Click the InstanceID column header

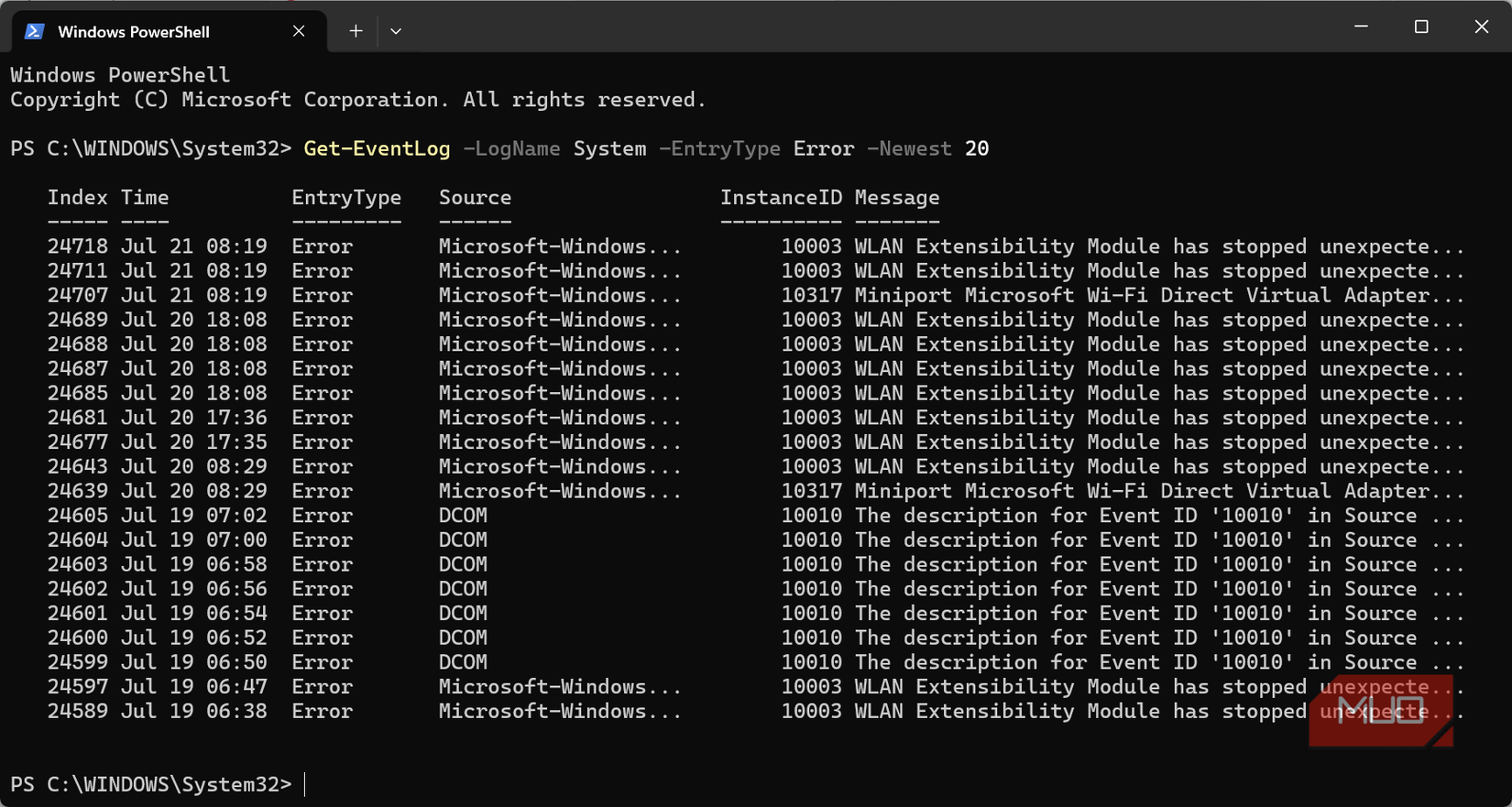click(x=781, y=198)
